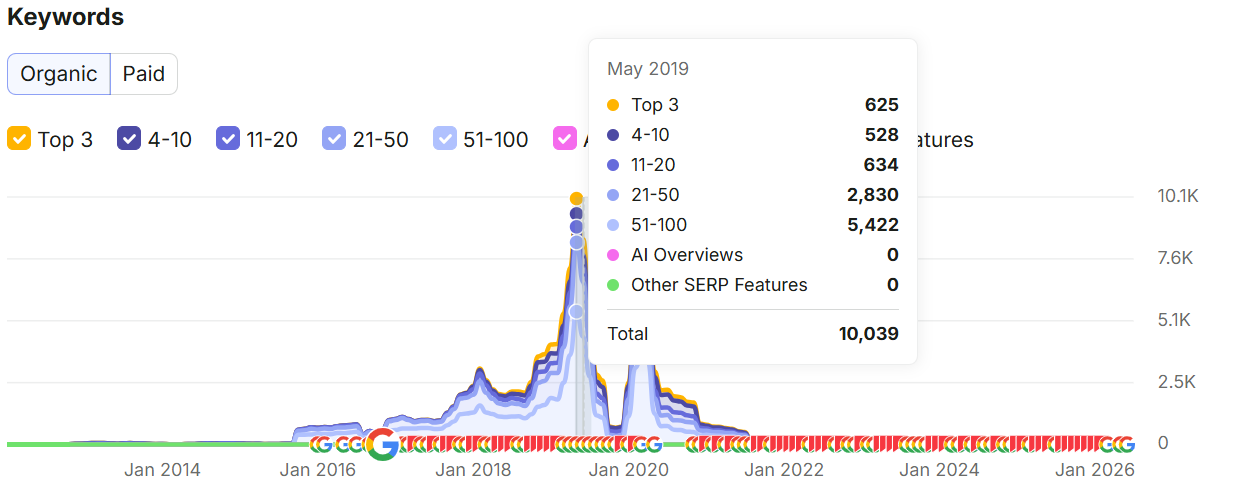This screenshot has width=1239, height=490.
Task: Click the first Google icon near Jan 2016
Action: (x=321, y=444)
